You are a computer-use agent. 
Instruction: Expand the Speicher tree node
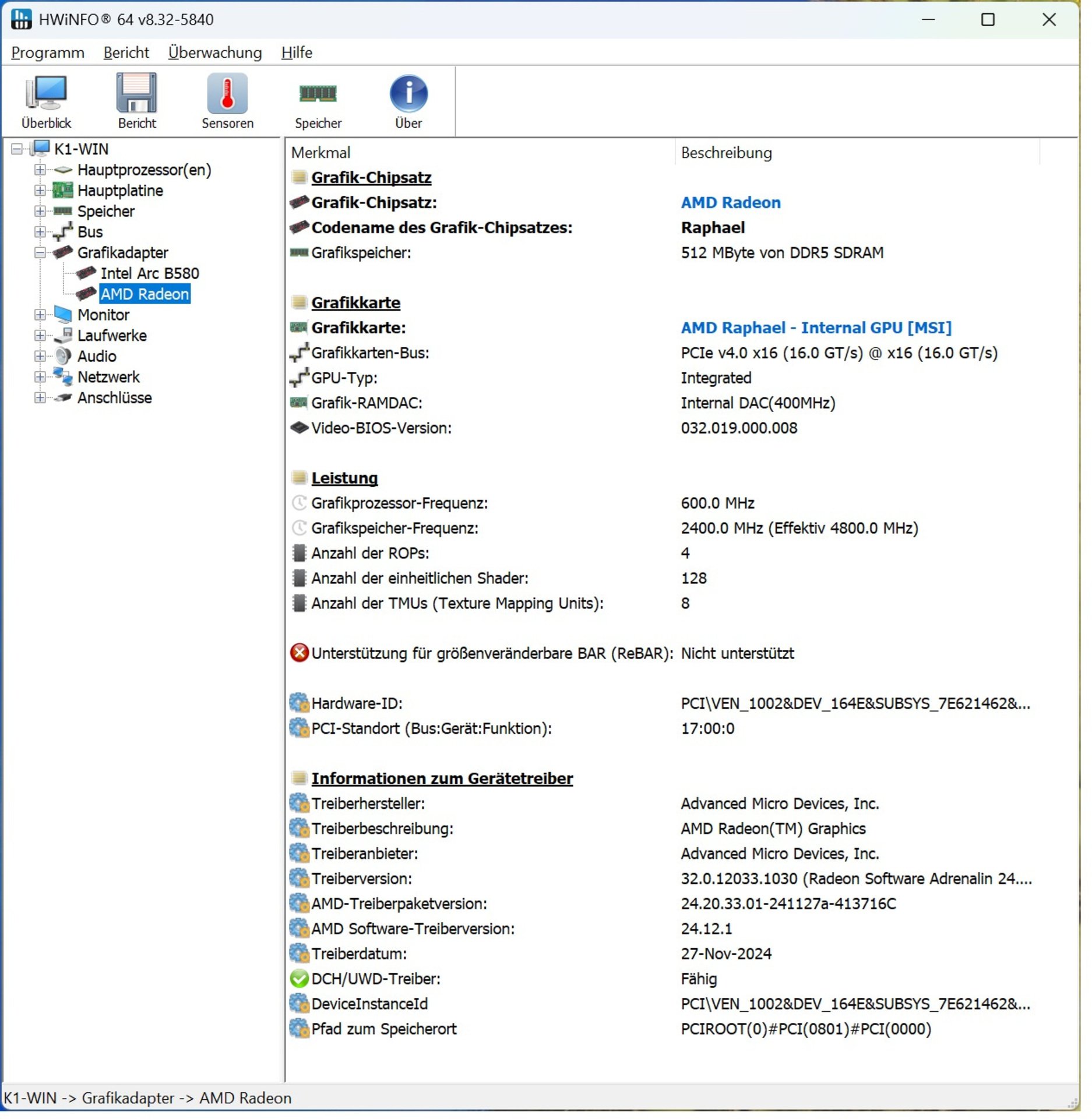pos(40,212)
